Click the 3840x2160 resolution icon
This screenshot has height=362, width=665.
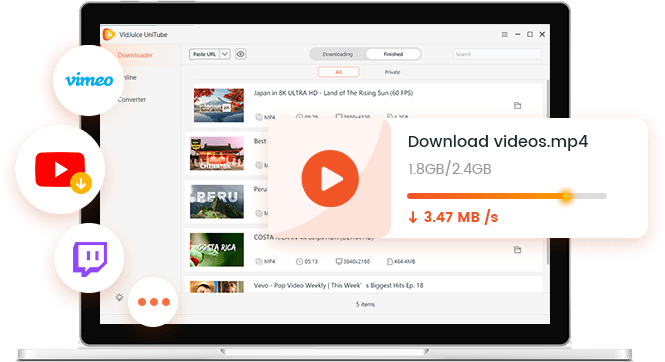[x=339, y=262]
